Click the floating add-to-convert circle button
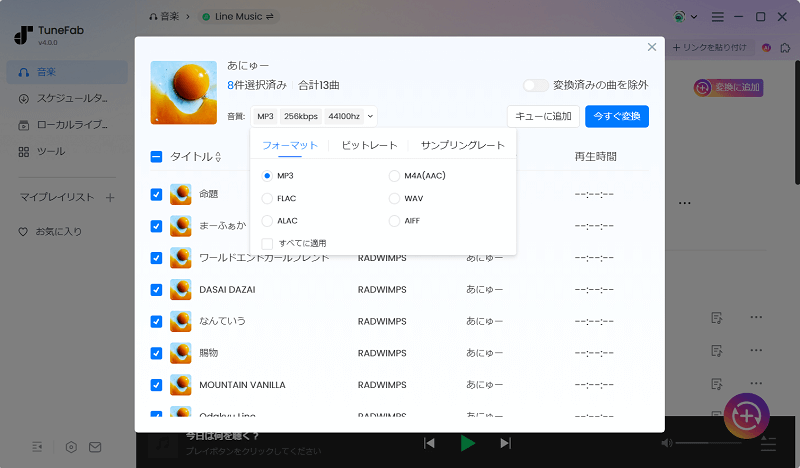The image size is (800, 468). (x=746, y=416)
